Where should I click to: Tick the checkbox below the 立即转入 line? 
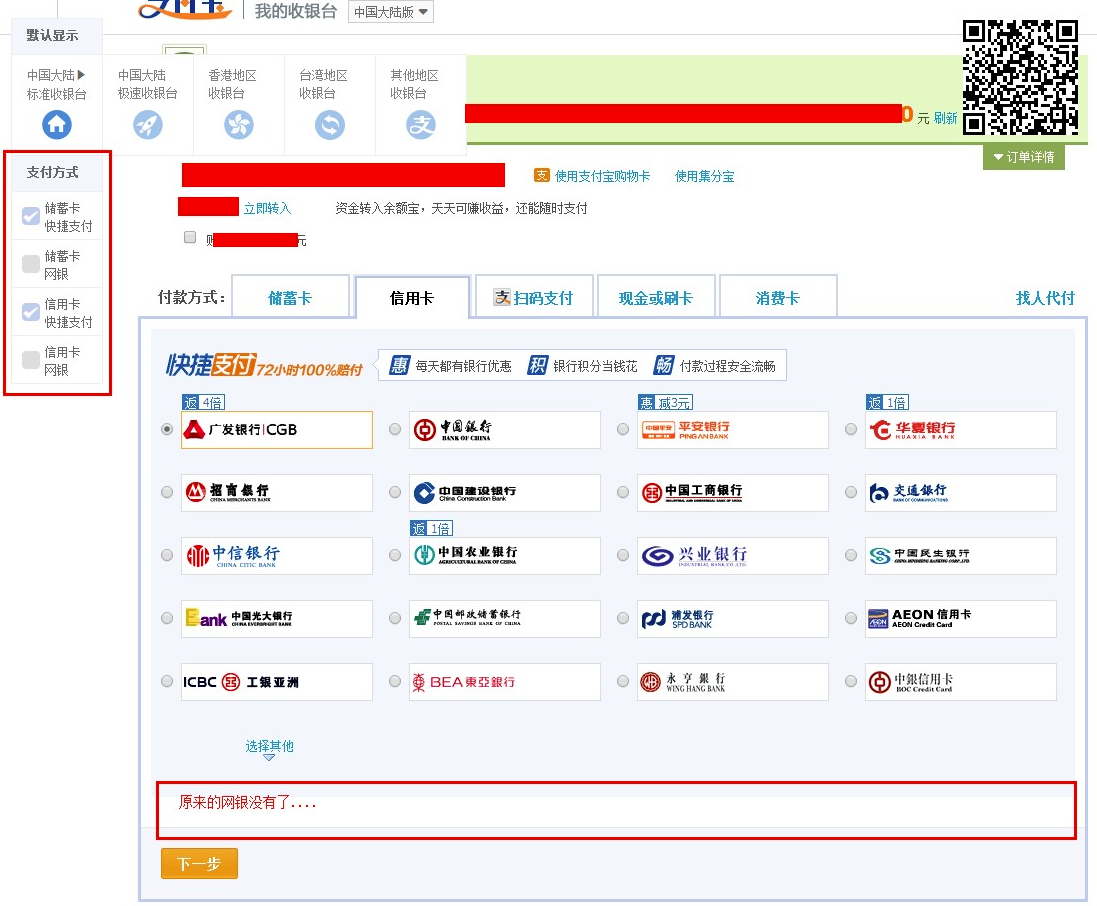(190, 237)
